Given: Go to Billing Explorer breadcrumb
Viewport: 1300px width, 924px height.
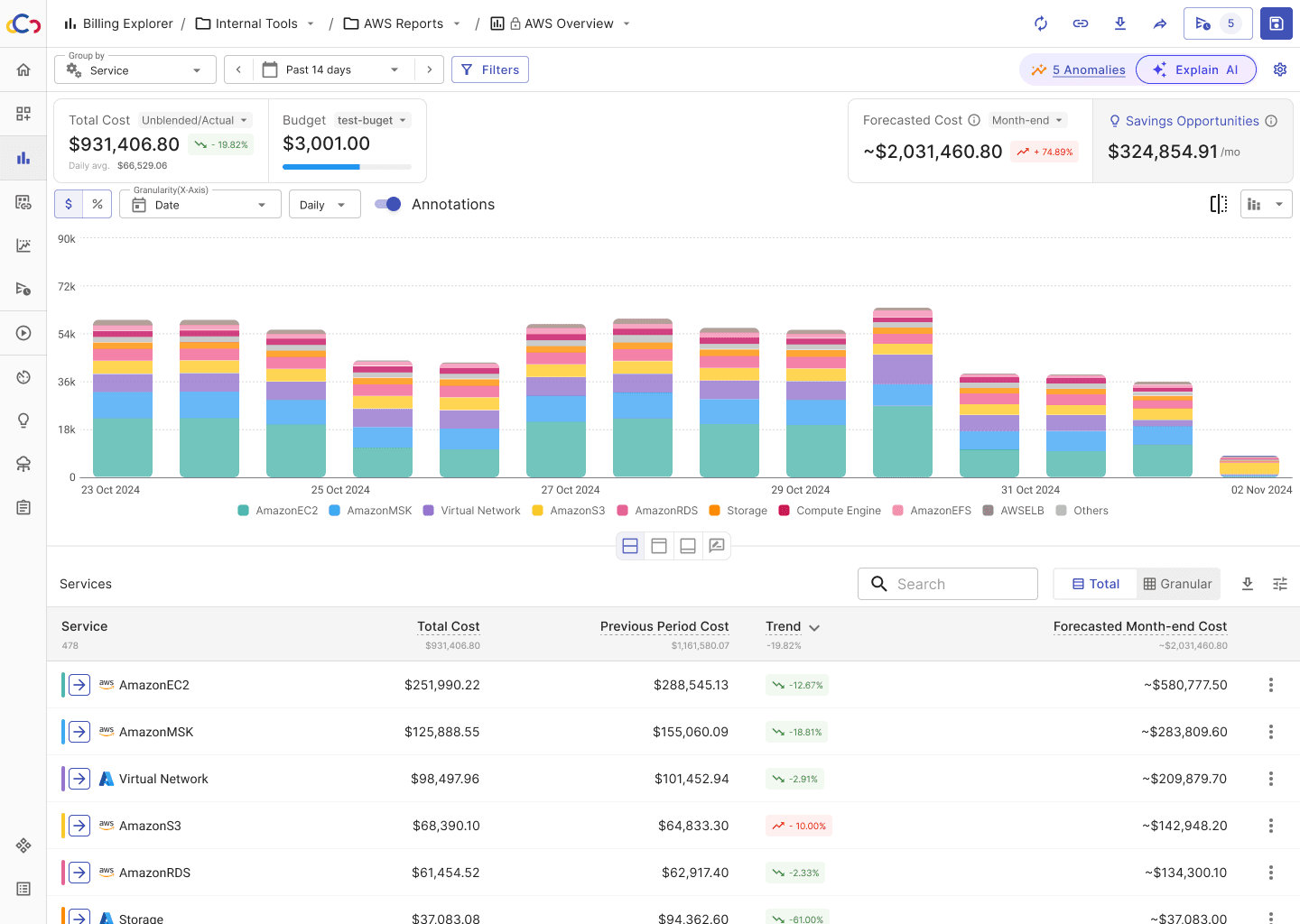Looking at the screenshot, I should click(118, 23).
